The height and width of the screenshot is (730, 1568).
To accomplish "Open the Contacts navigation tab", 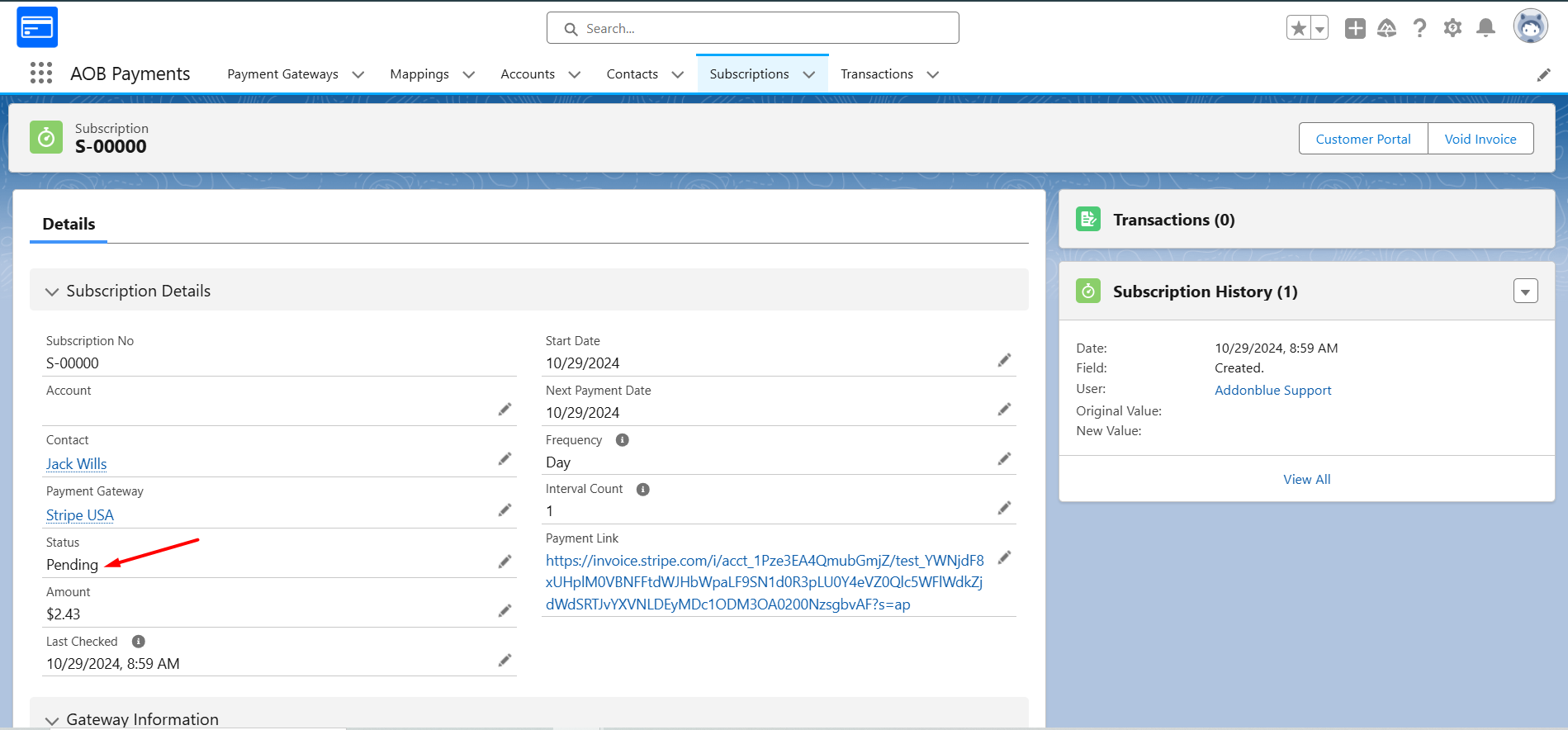I will point(632,74).
